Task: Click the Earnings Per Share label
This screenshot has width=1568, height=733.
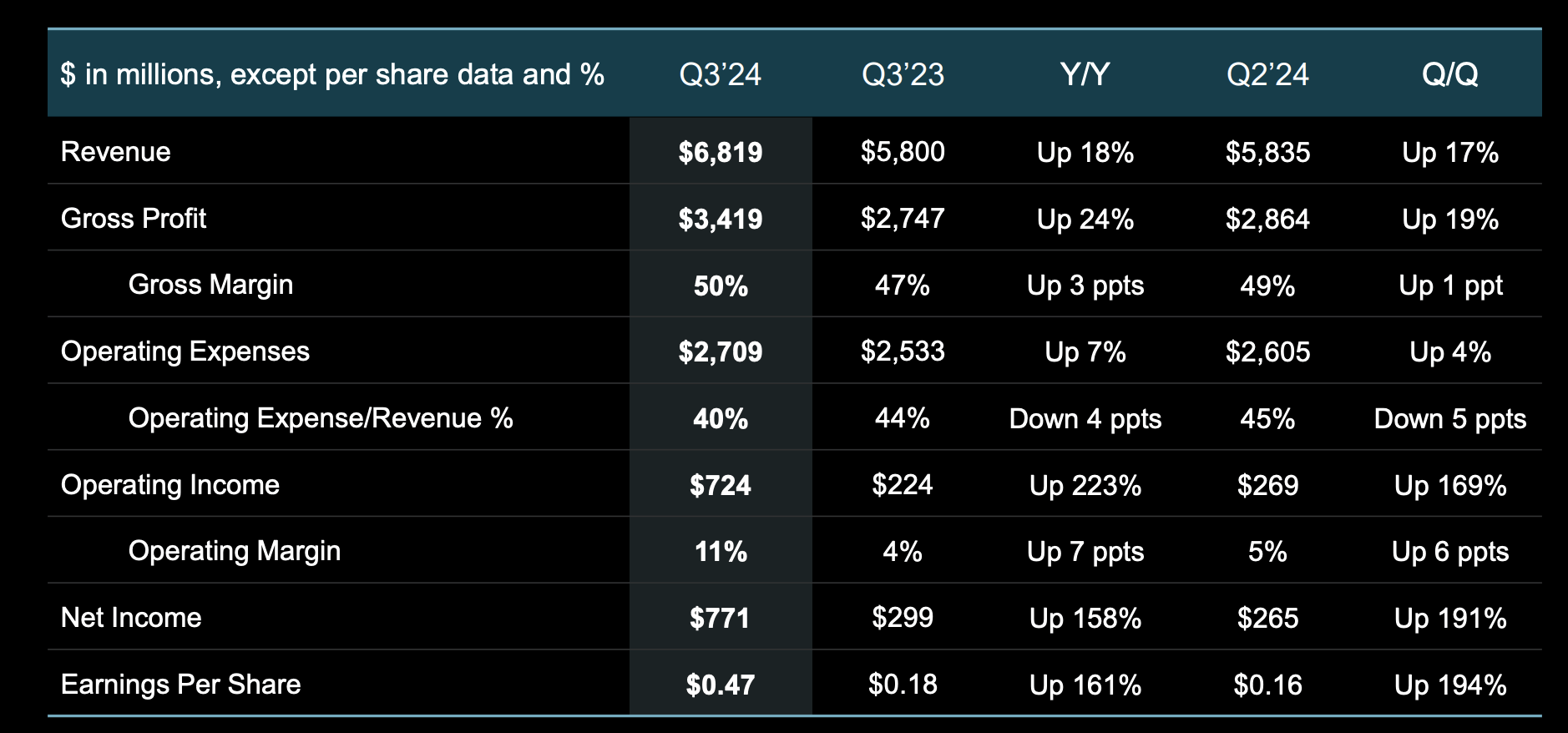Action: click(181, 685)
